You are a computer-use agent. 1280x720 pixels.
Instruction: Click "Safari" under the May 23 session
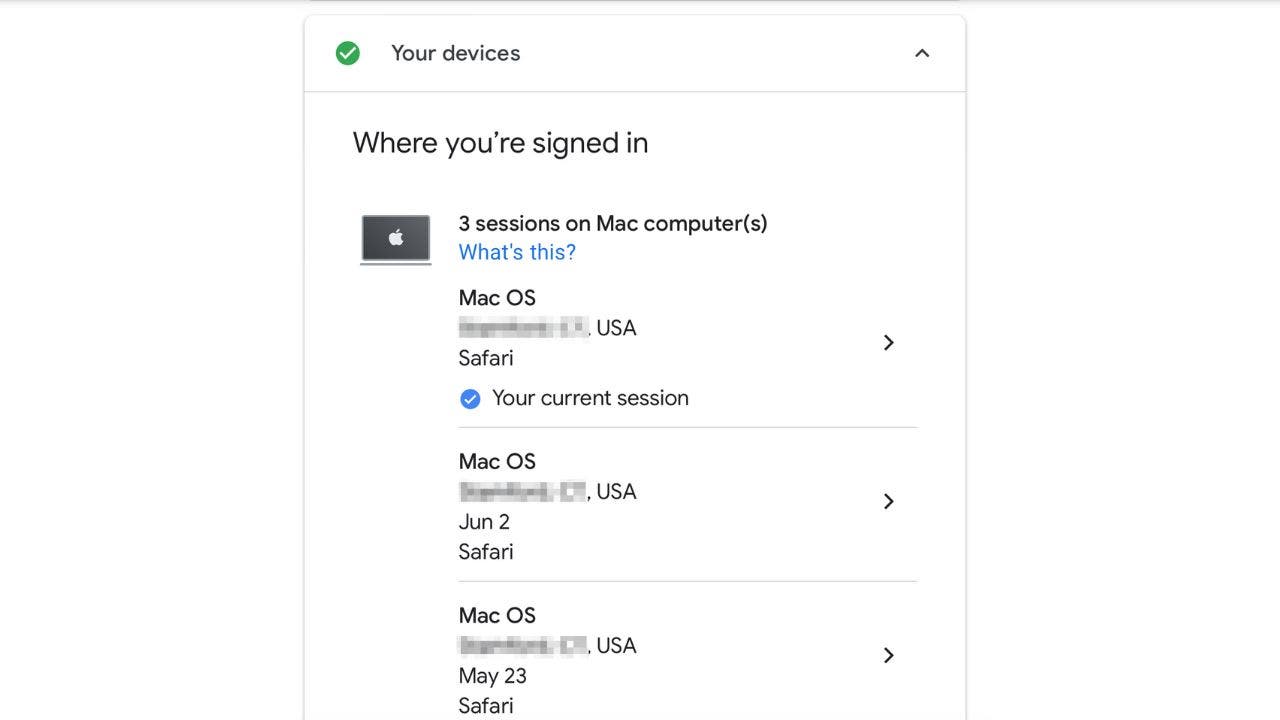point(486,705)
